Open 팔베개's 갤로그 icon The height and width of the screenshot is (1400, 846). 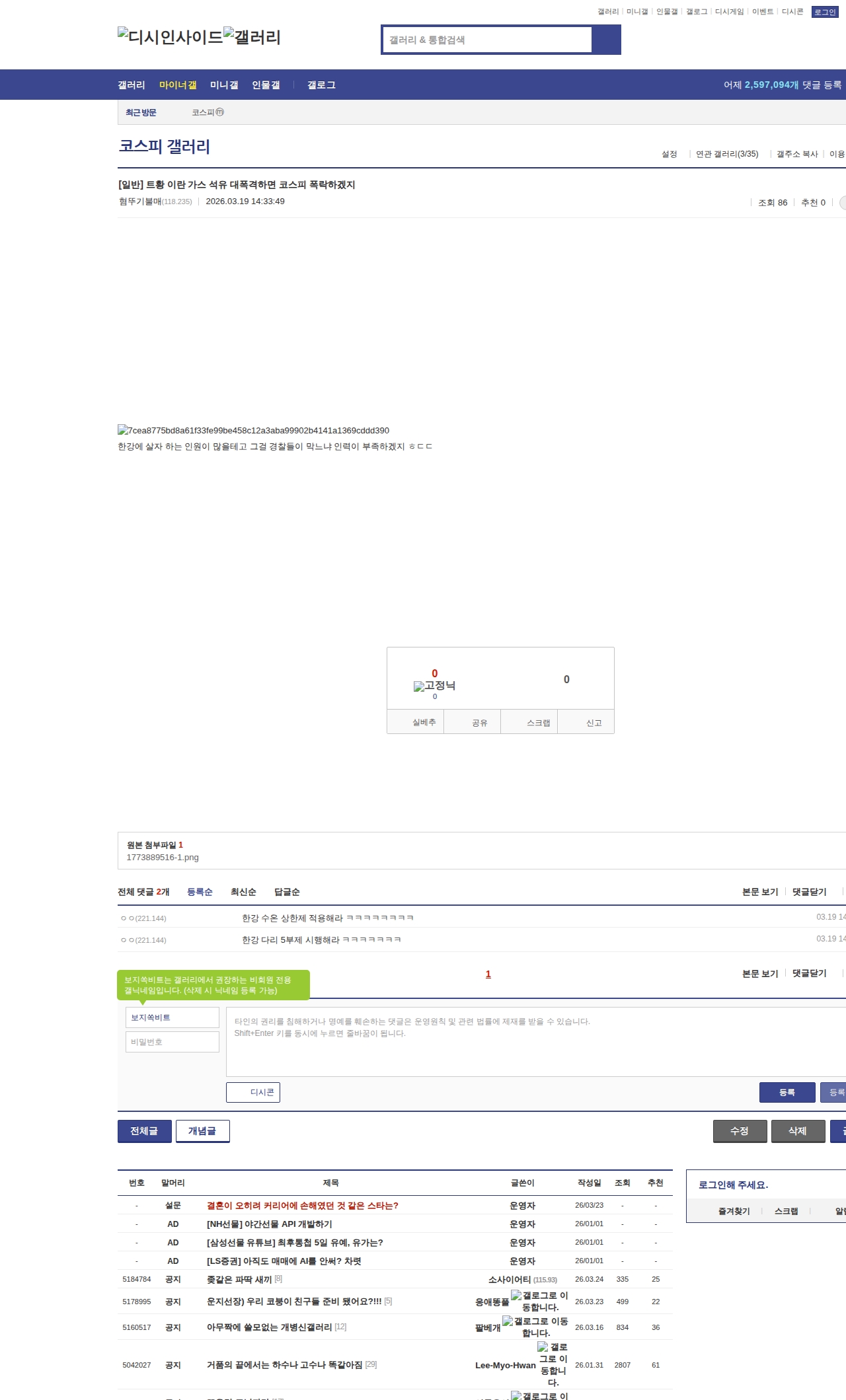[535, 1327]
